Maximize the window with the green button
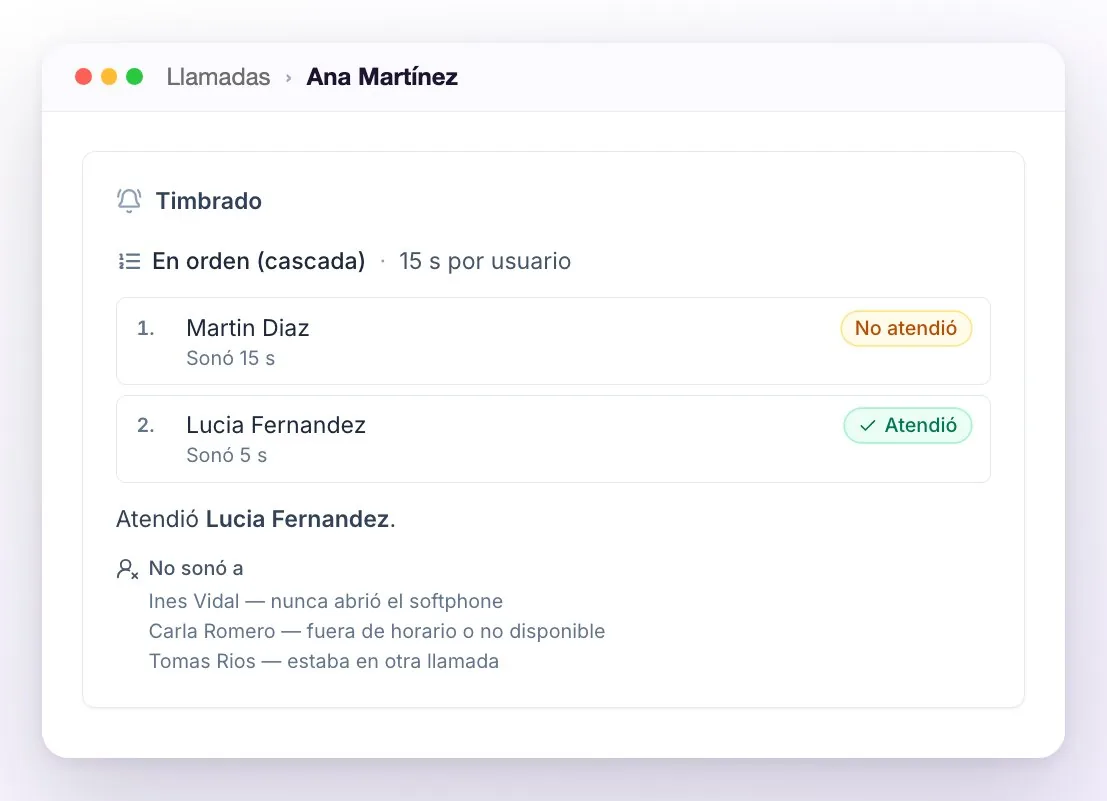 click(x=134, y=76)
